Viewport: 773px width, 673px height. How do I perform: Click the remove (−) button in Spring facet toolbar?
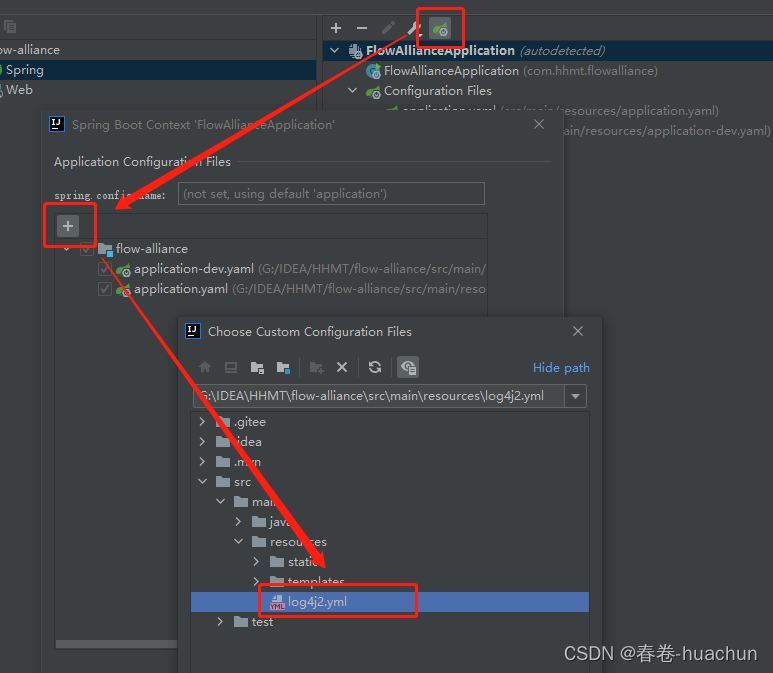pyautogui.click(x=362, y=28)
